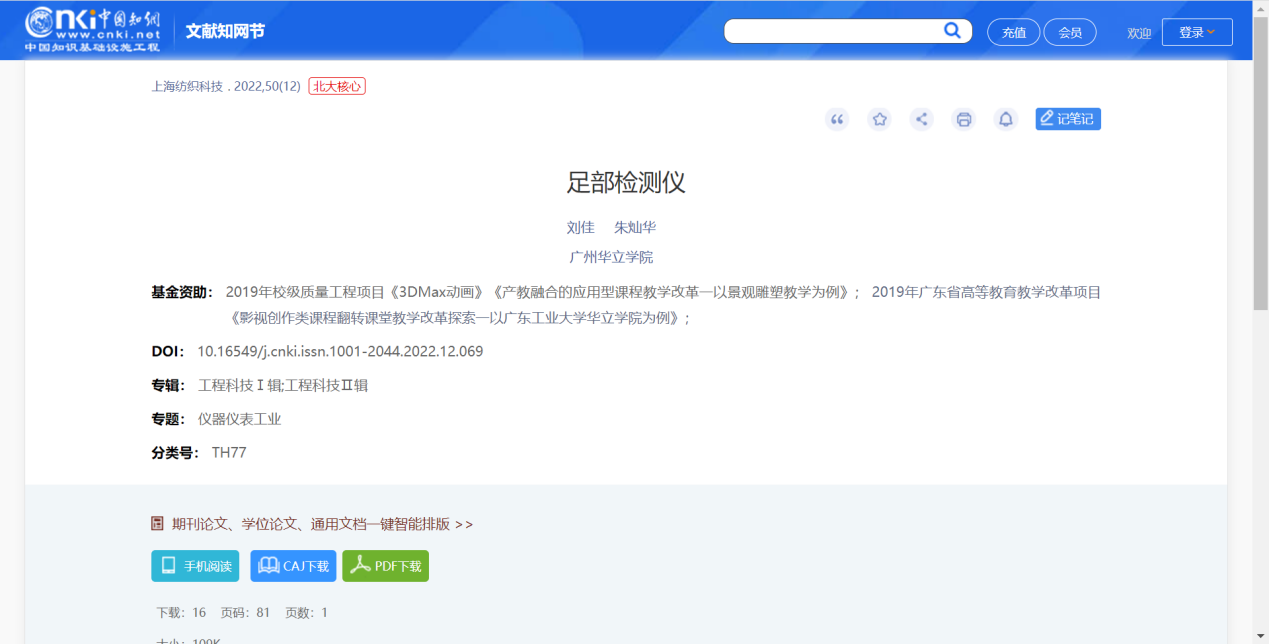
Task: Open 广州华立学院 institution link
Action: click(611, 257)
